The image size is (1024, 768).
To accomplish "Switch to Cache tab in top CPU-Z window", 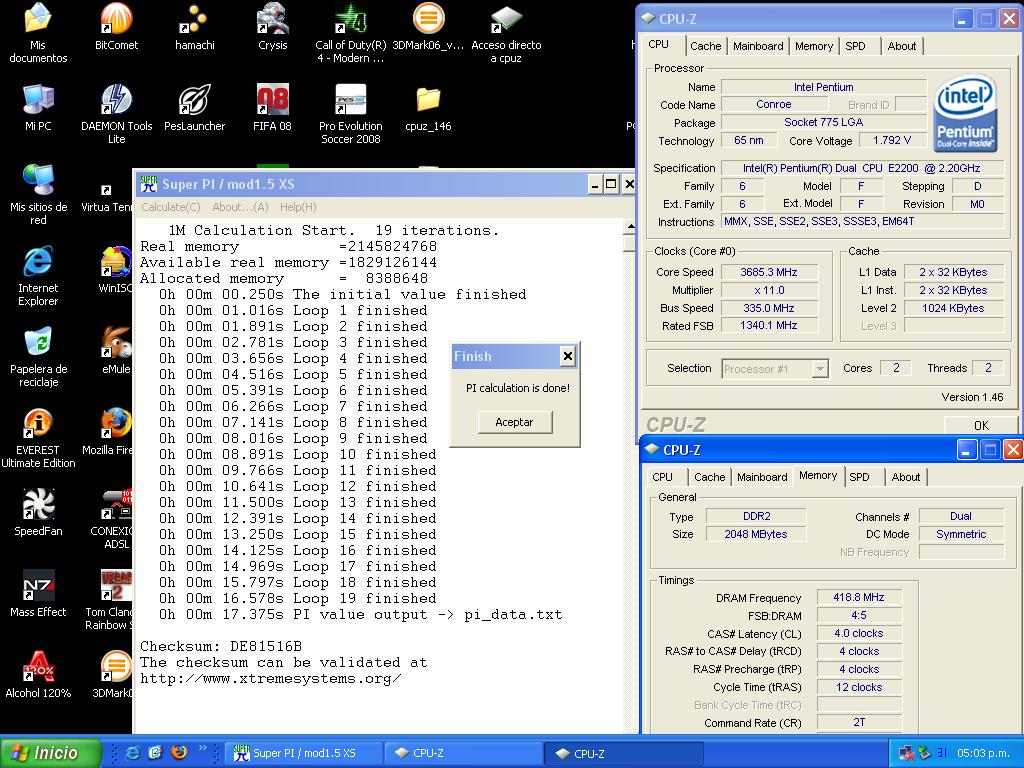I will pyautogui.click(x=705, y=46).
